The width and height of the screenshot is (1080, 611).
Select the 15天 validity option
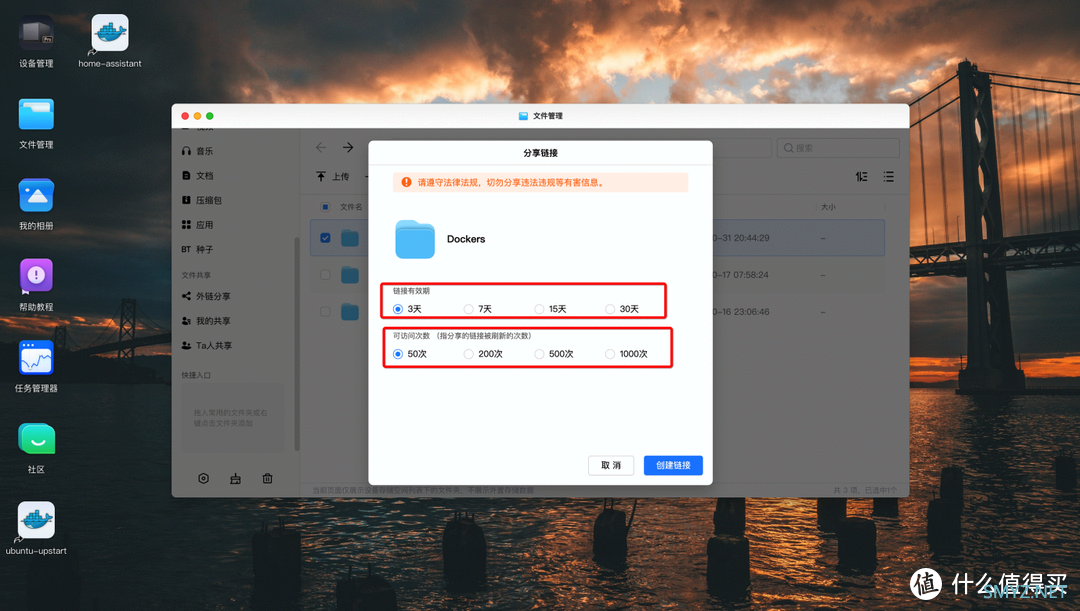coord(539,309)
